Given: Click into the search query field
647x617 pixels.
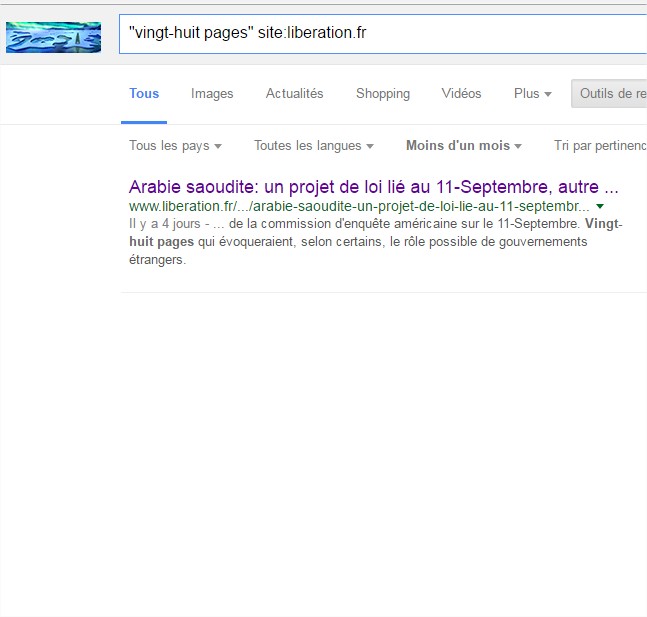Looking at the screenshot, I should click(x=383, y=33).
